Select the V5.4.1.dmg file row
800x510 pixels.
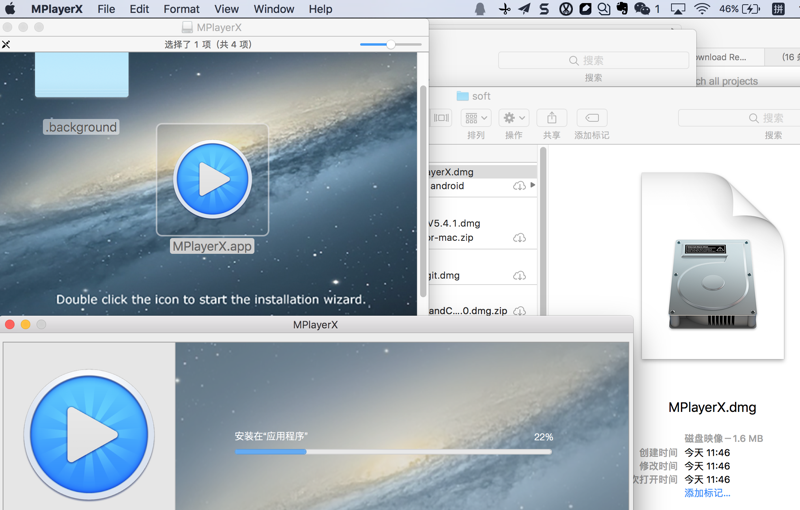pos(483,223)
